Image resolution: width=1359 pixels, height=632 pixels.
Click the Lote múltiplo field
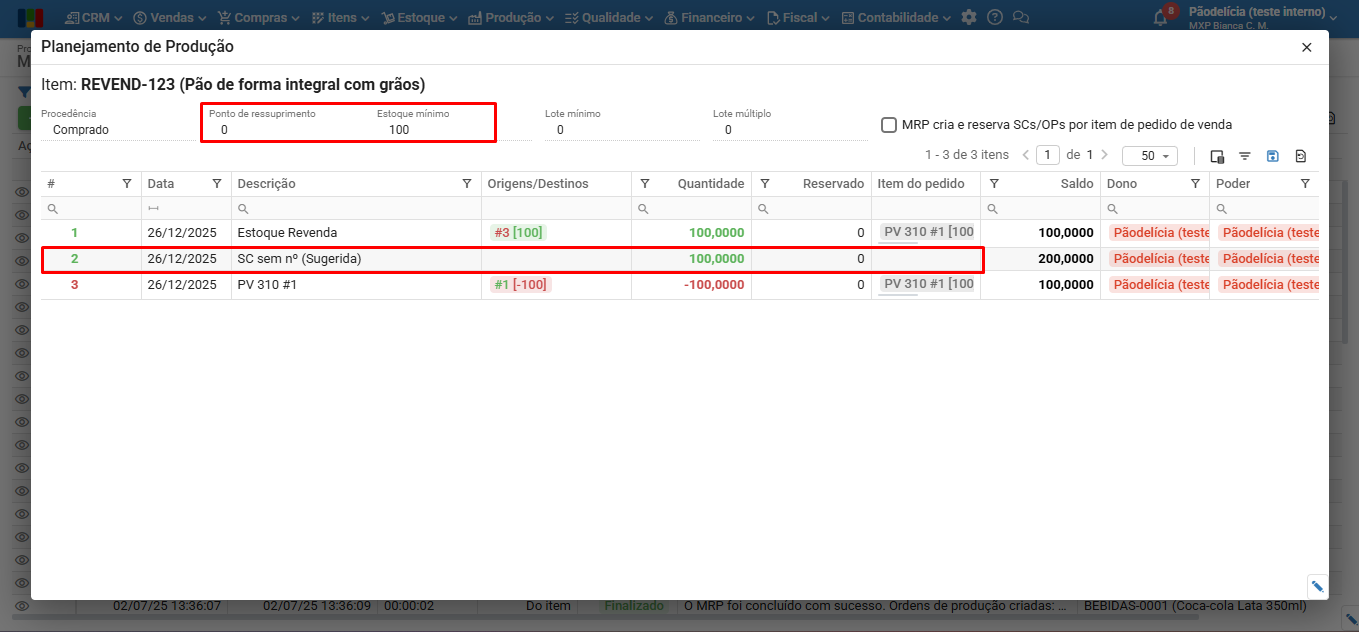790,130
